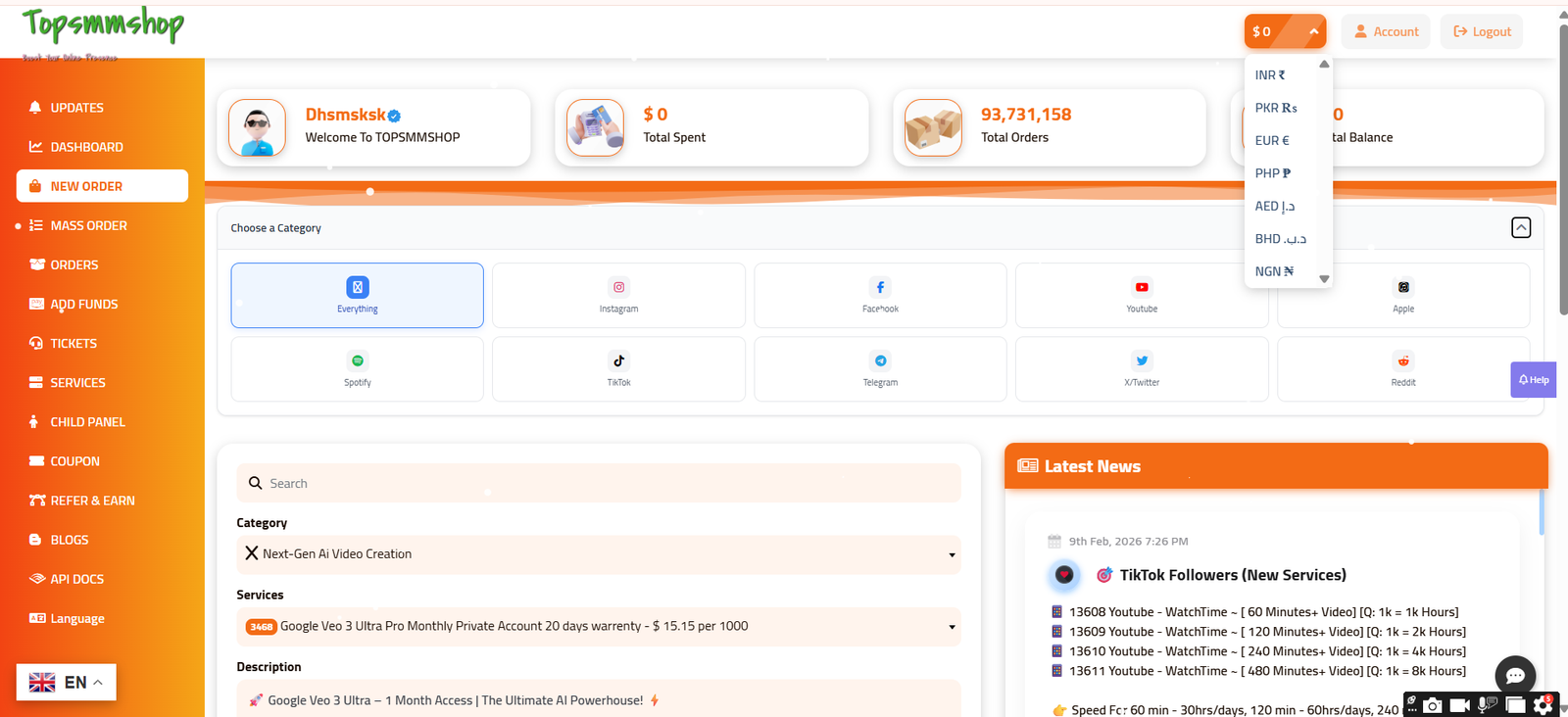Select the Apple category icon
The image size is (1568, 717).
click(x=1403, y=287)
